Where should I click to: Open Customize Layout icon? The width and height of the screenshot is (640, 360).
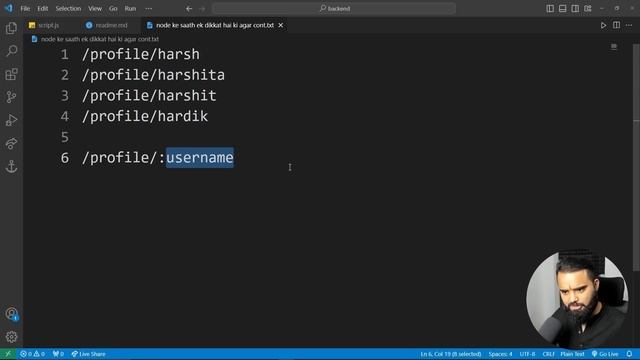click(588, 9)
